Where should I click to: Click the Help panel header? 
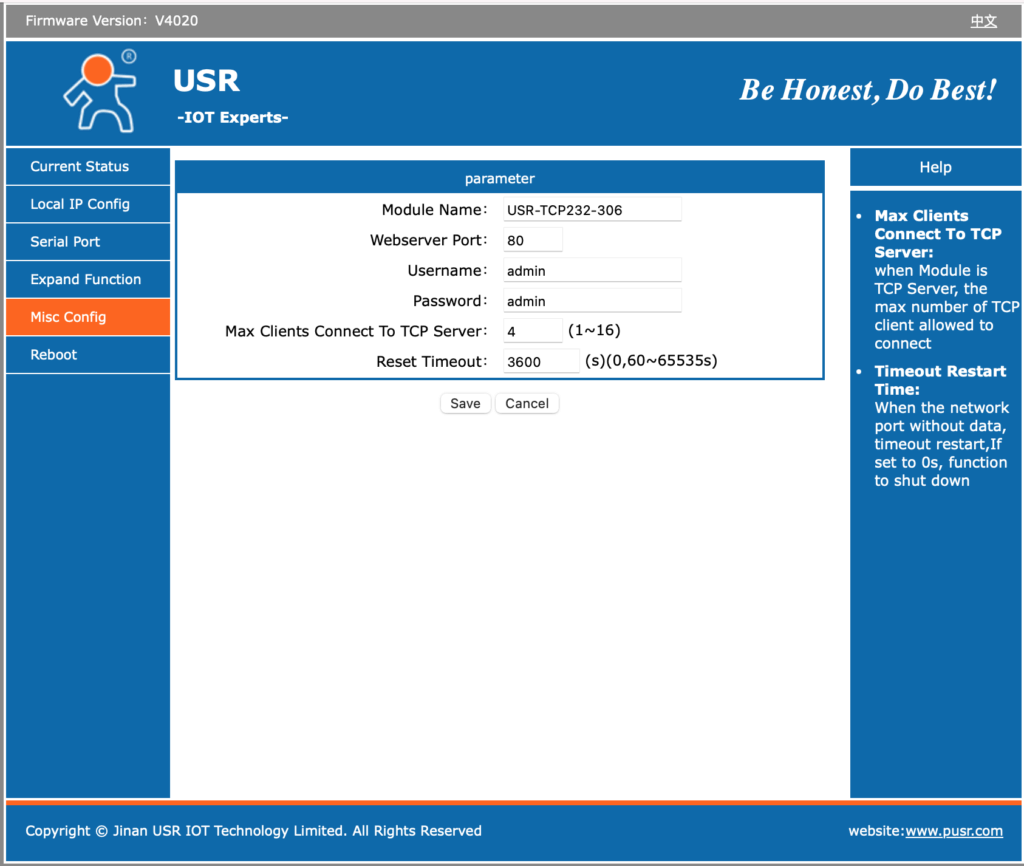pos(935,168)
